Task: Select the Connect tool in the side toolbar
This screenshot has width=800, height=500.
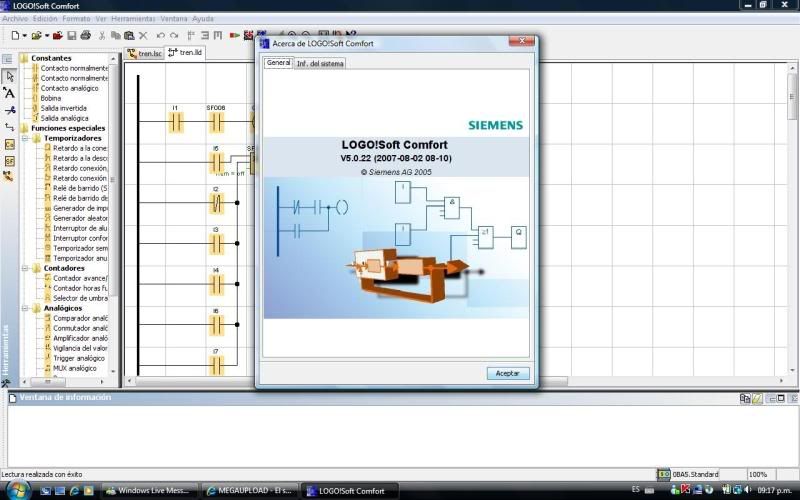Action: 9,127
